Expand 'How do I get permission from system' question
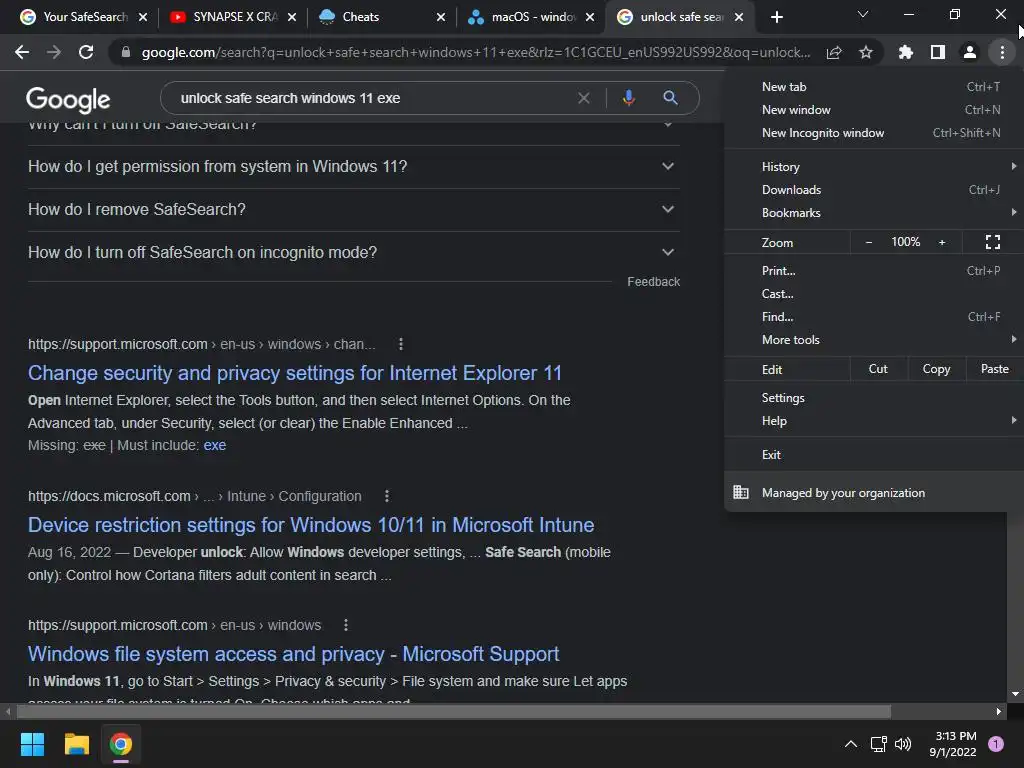The height and width of the screenshot is (768, 1024). (353, 167)
